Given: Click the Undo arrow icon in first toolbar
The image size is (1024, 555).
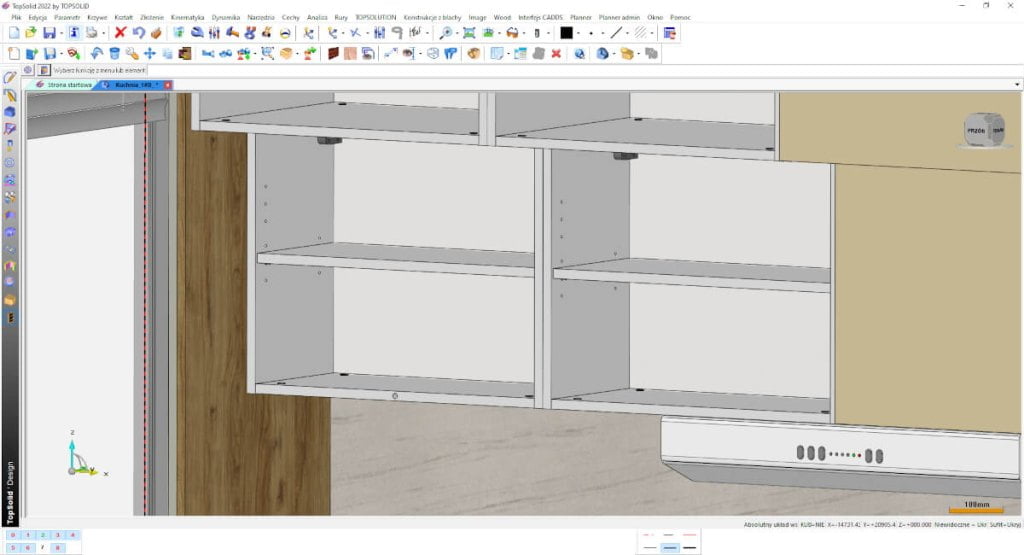Looking at the screenshot, I should 138,33.
